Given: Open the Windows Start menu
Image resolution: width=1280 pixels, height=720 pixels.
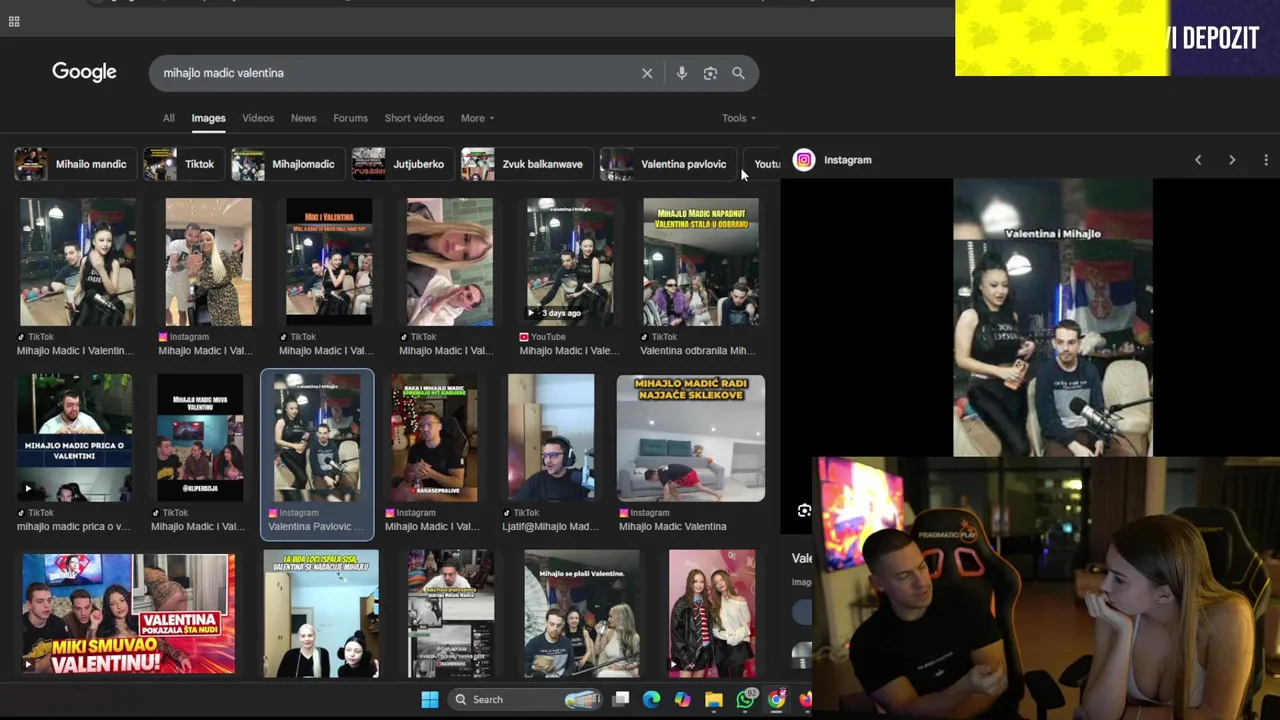Looking at the screenshot, I should [430, 699].
